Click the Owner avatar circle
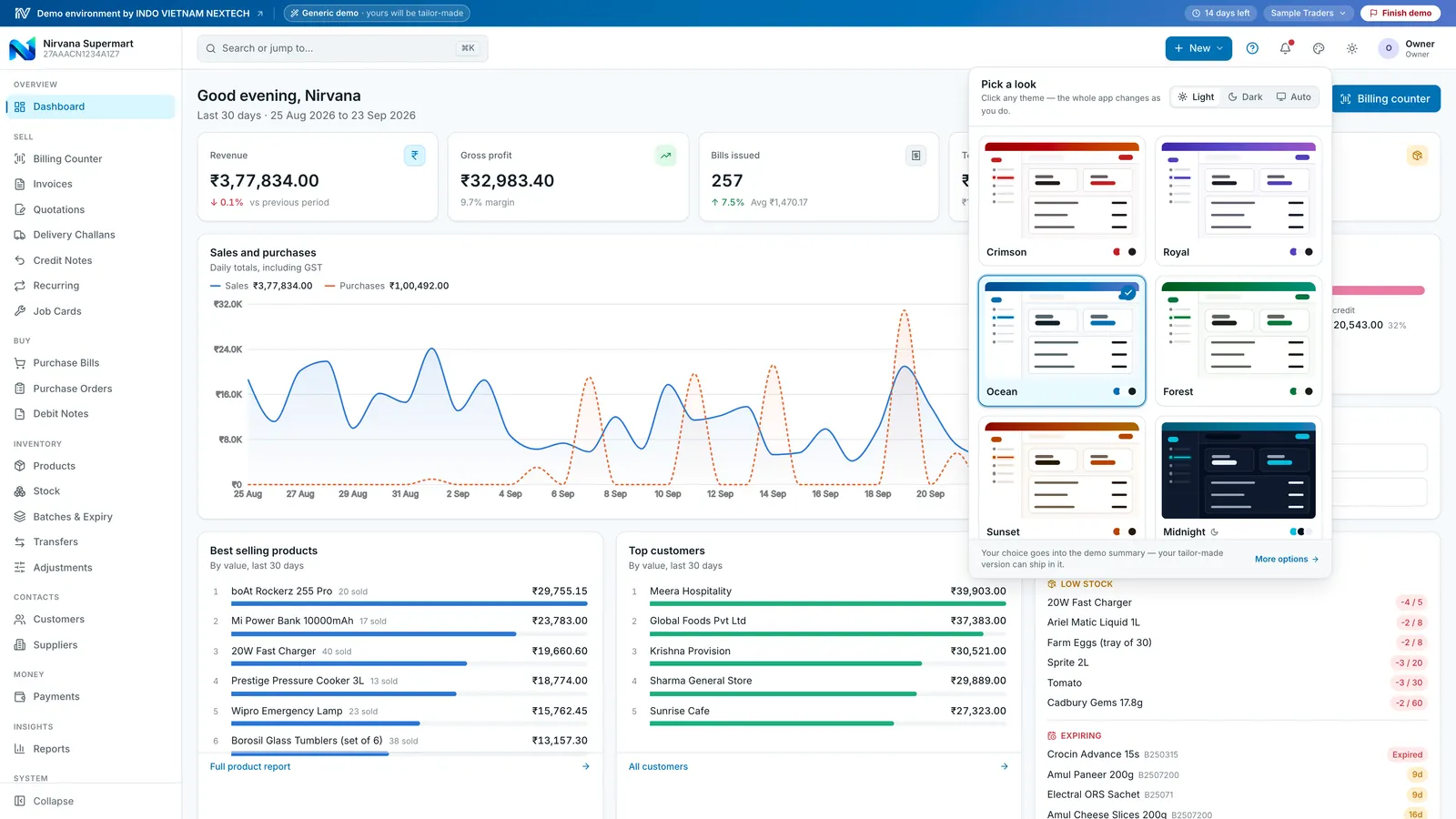 click(x=1389, y=48)
